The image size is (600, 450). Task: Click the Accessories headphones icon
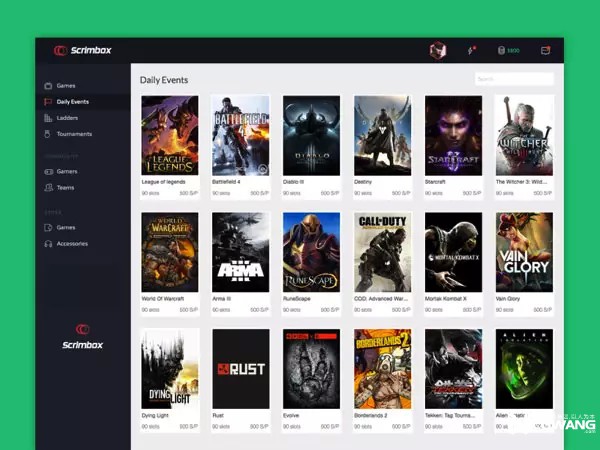click(48, 244)
